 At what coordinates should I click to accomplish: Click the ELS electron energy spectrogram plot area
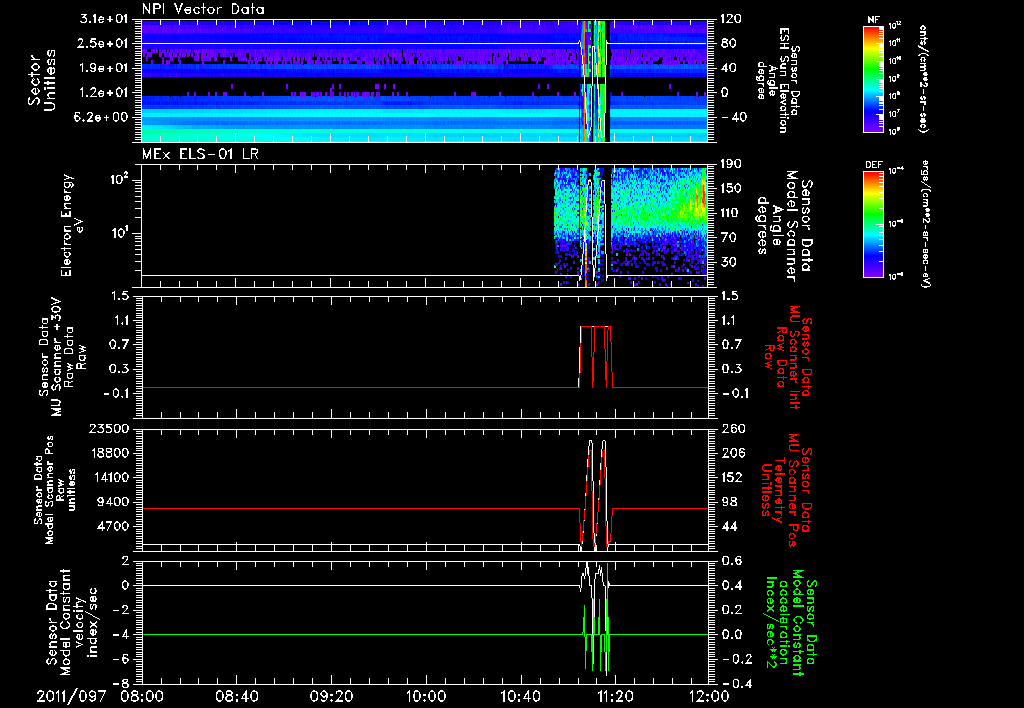(424, 226)
